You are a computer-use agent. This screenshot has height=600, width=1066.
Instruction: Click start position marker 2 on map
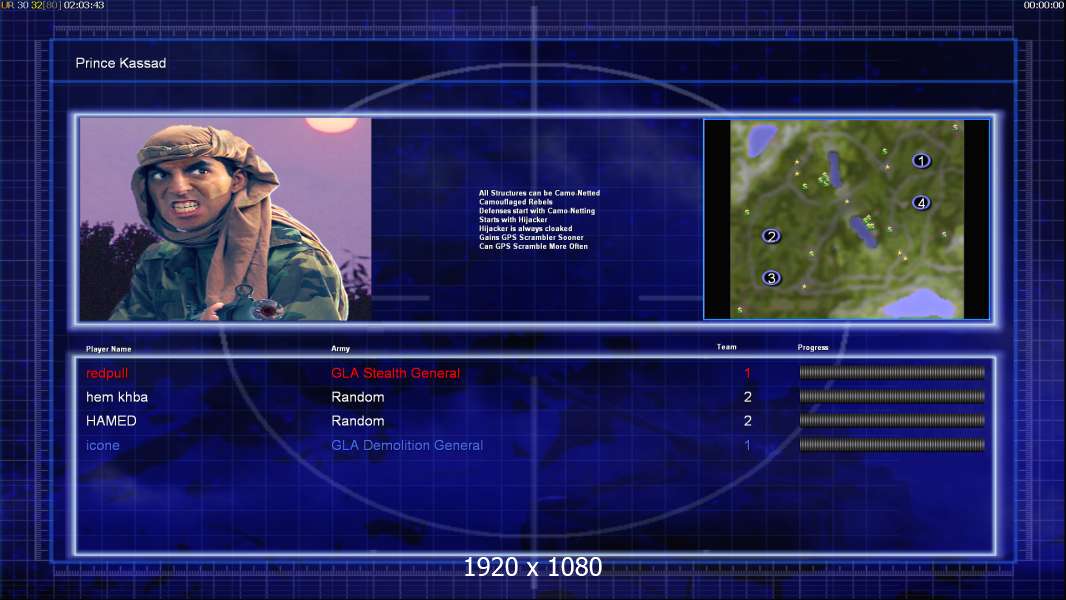pos(771,236)
